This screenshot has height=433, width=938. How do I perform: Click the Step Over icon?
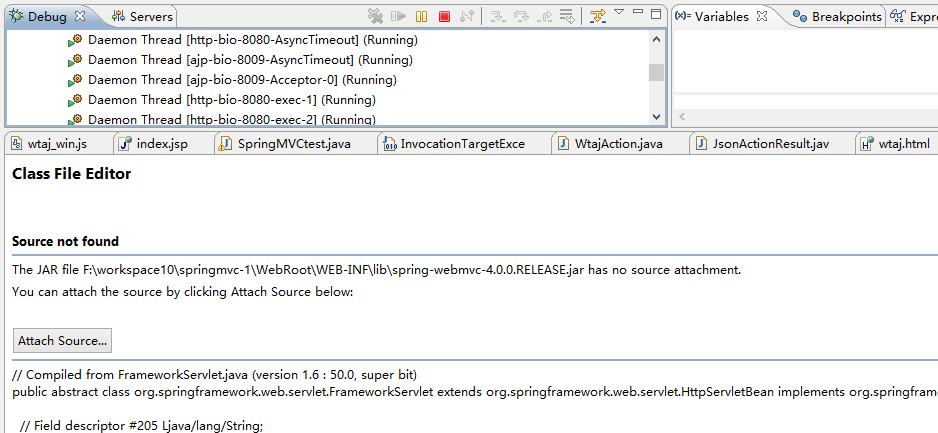coord(521,16)
